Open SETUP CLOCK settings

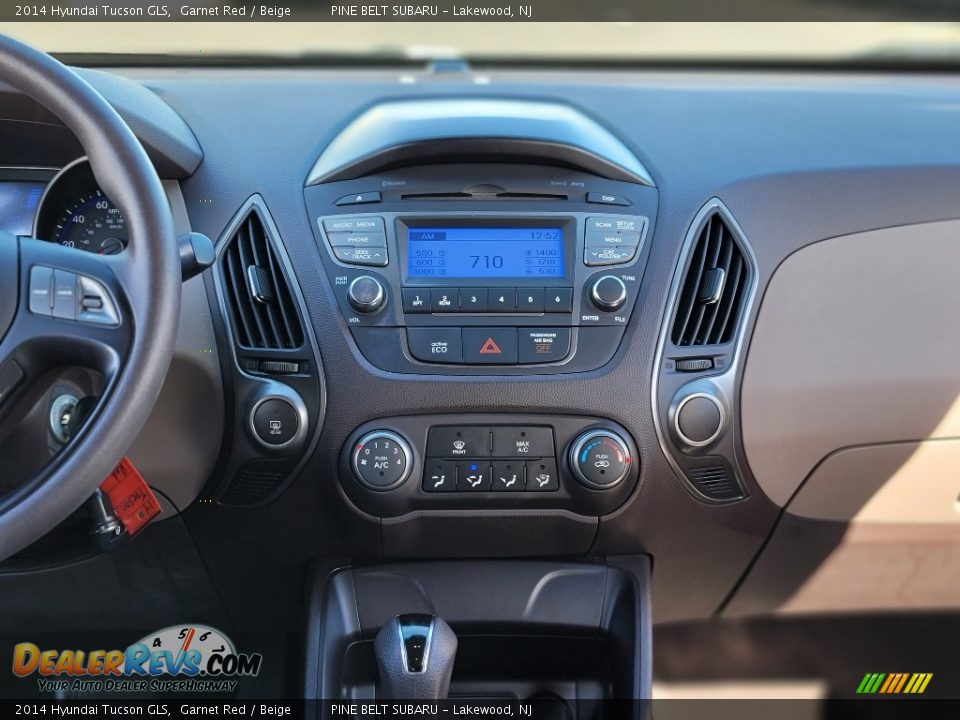coord(628,225)
